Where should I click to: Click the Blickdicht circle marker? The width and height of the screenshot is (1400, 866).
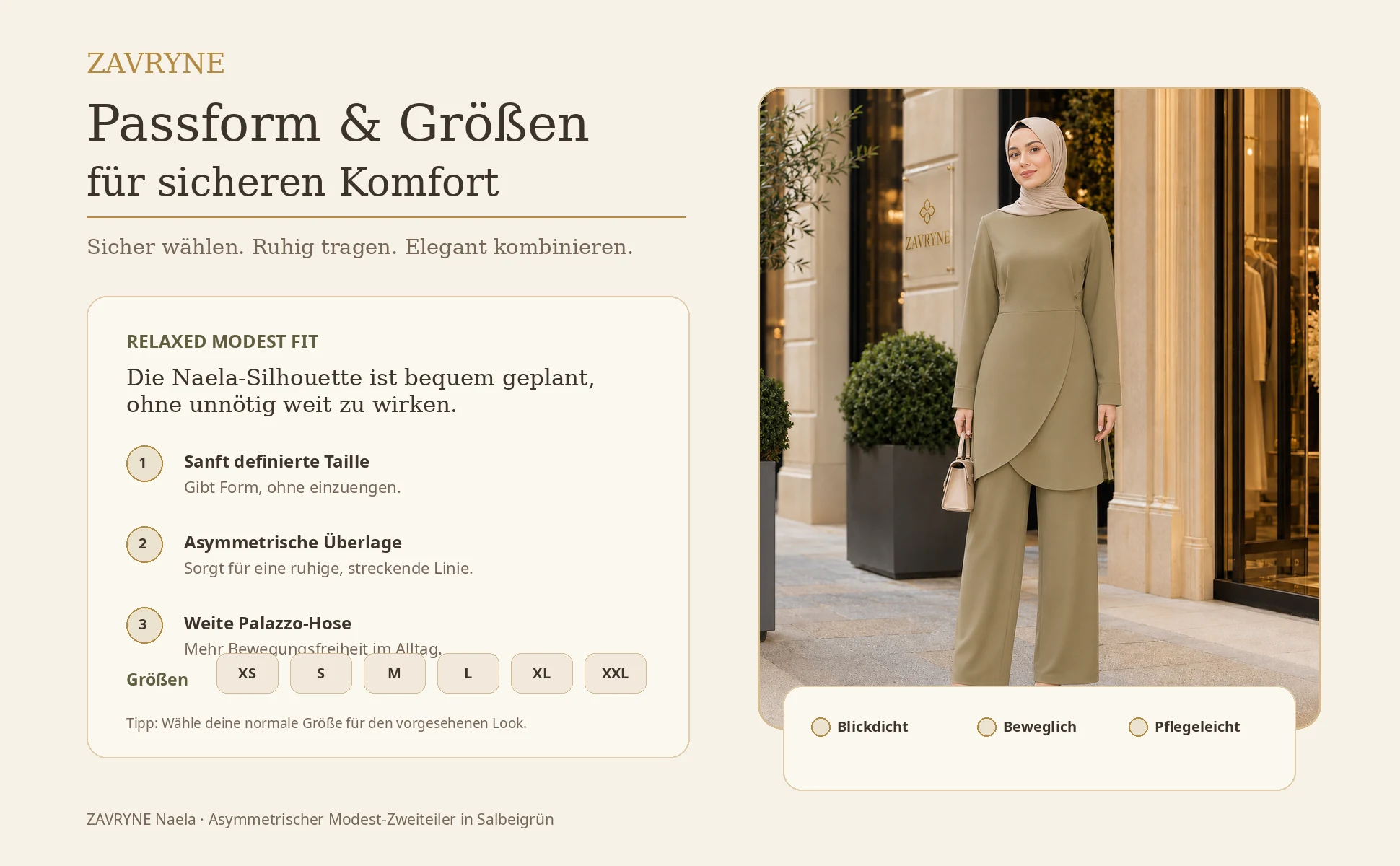click(821, 727)
